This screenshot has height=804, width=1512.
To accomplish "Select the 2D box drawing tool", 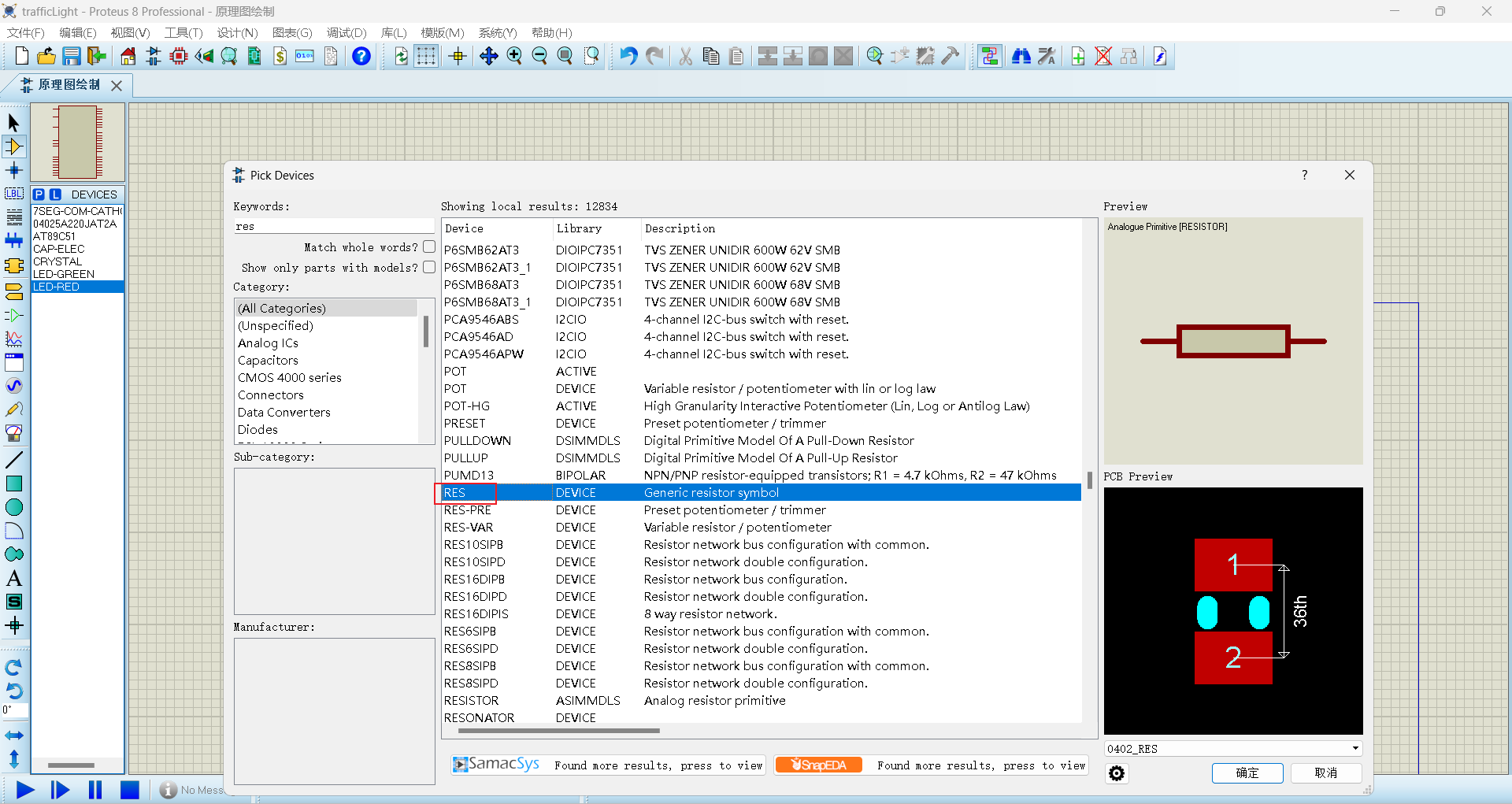I will pos(13,484).
